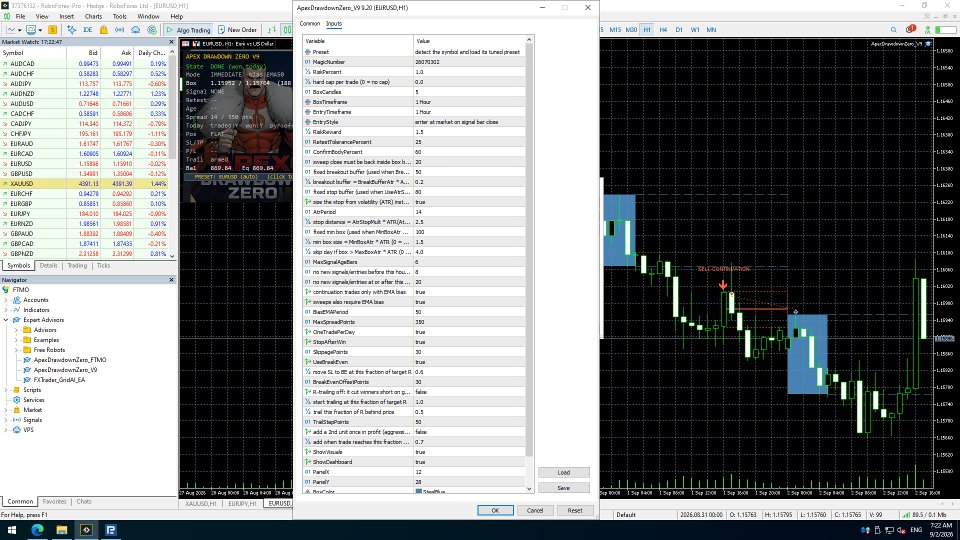Click the MagicNumber value field

click(x=469, y=62)
